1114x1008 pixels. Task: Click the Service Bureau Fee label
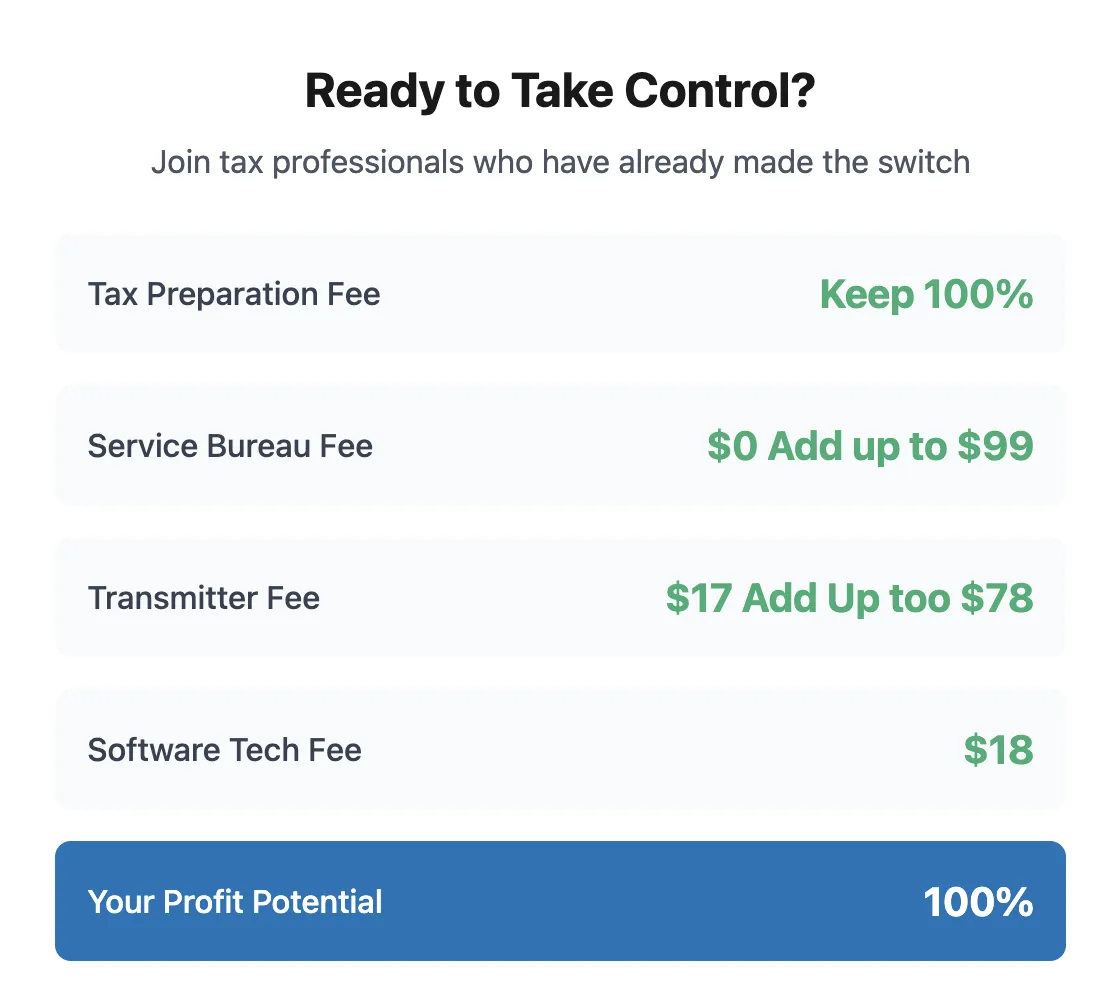click(230, 446)
